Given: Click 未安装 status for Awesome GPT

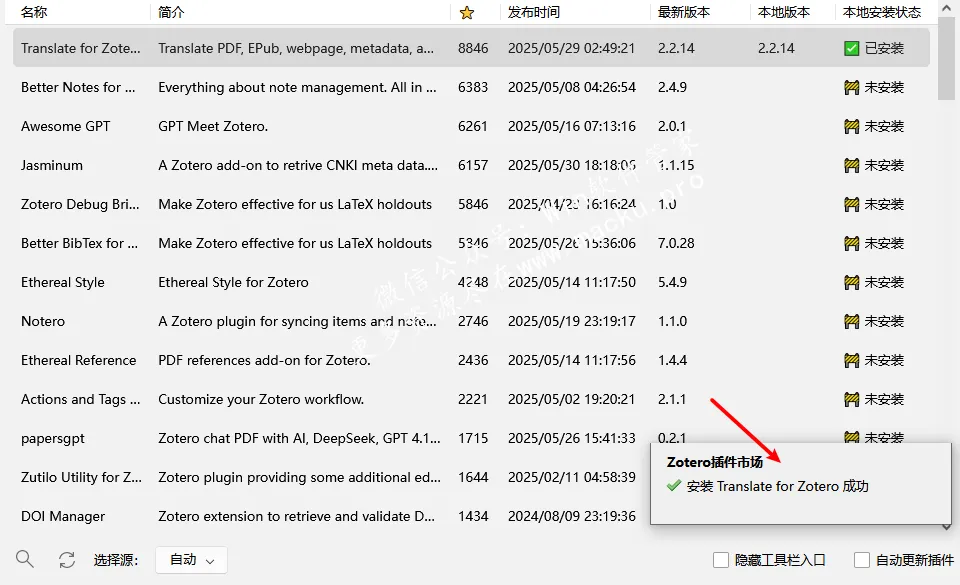Looking at the screenshot, I should [x=884, y=127].
